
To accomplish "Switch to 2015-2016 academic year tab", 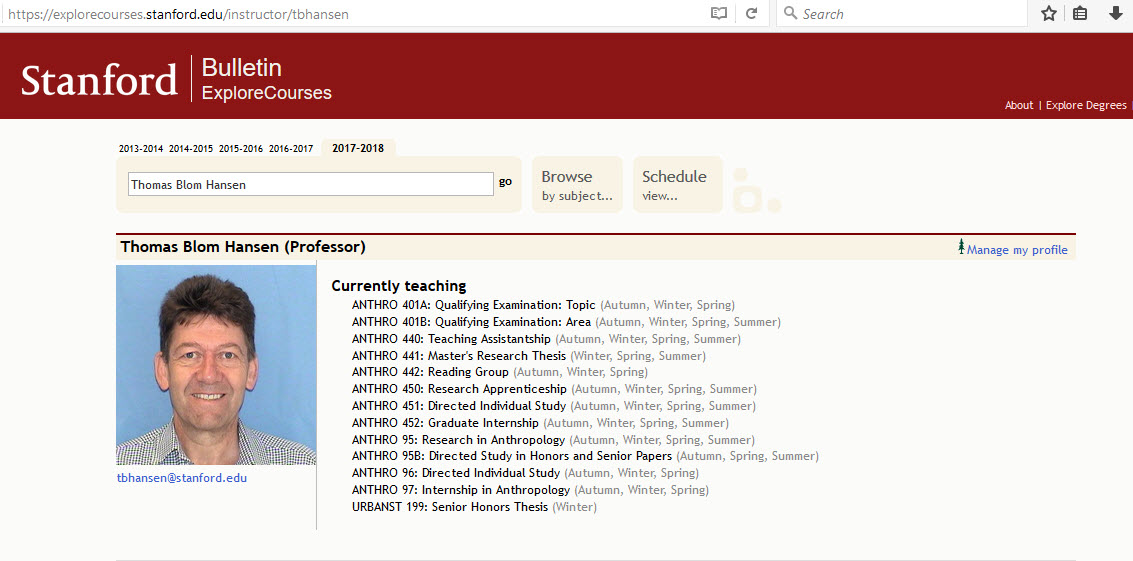I will coord(241,149).
